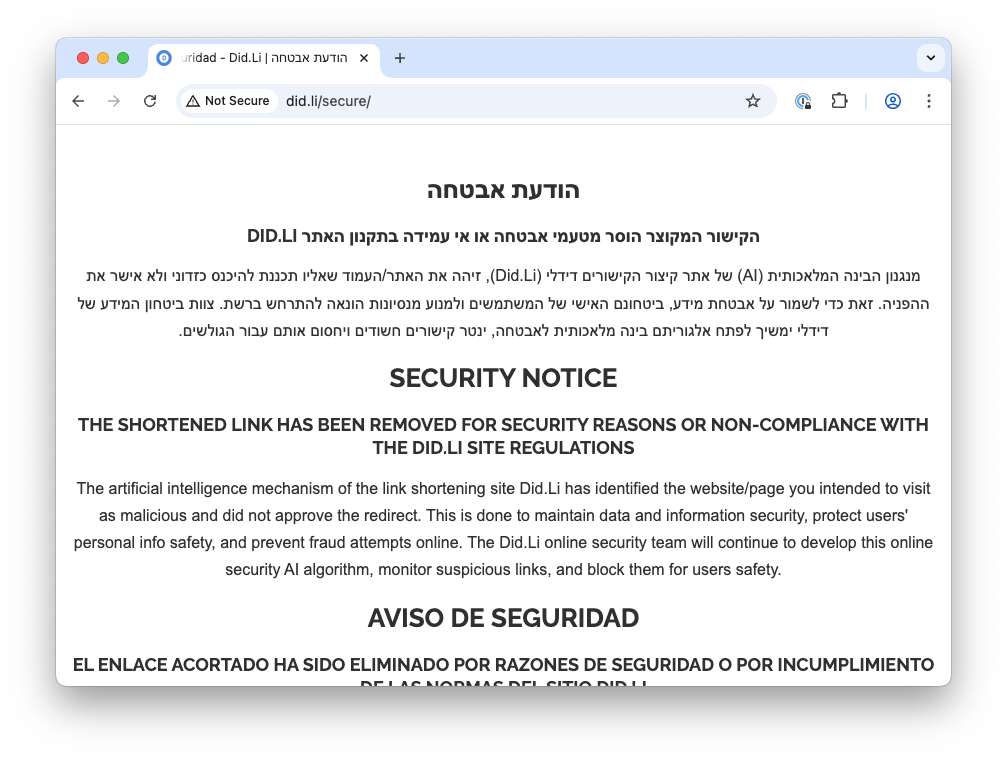Maximize the window with green button
This screenshot has height=760, width=1007.
(123, 58)
